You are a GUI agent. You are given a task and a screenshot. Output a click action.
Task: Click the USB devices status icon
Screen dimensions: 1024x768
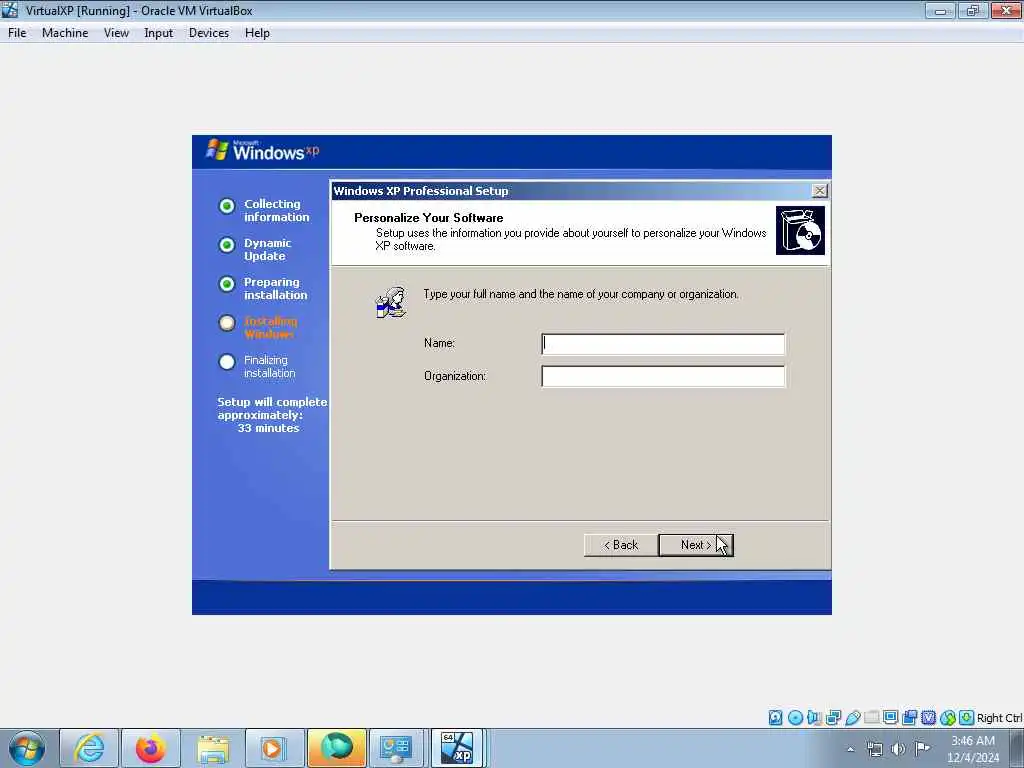(853, 718)
